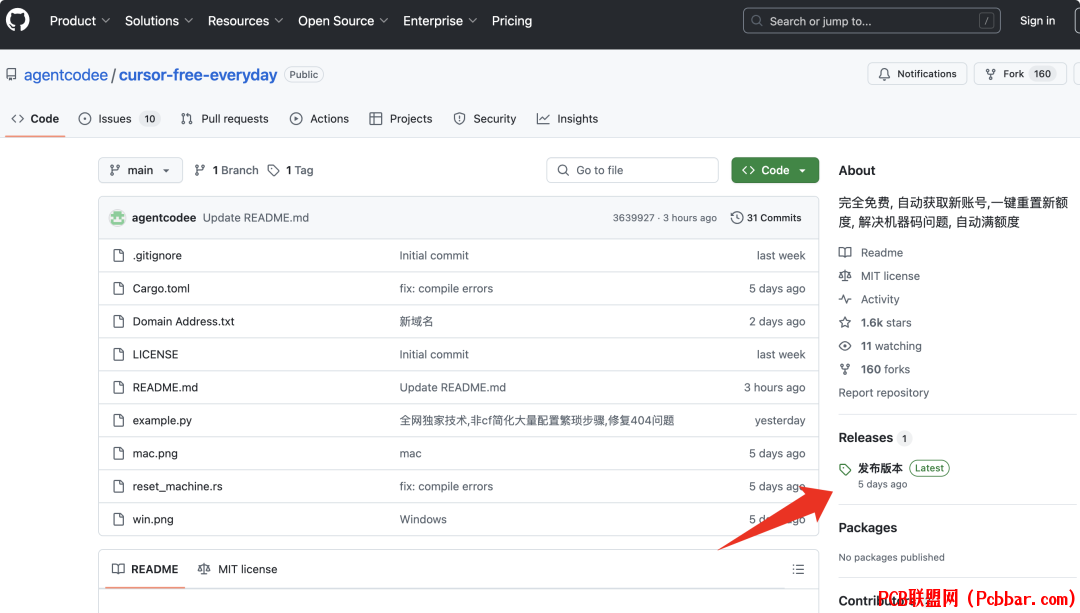Screen dimensions: 1080x613
Task: Open the Releases section heading
Action: click(866, 438)
